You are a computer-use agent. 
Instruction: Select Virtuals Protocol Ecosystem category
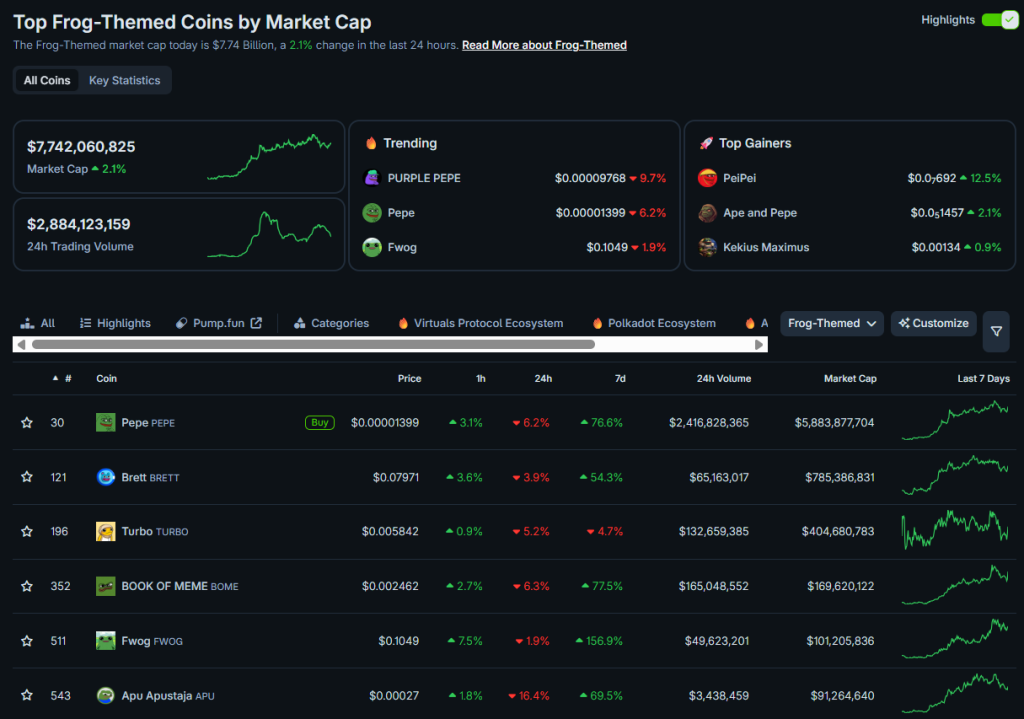[480, 323]
